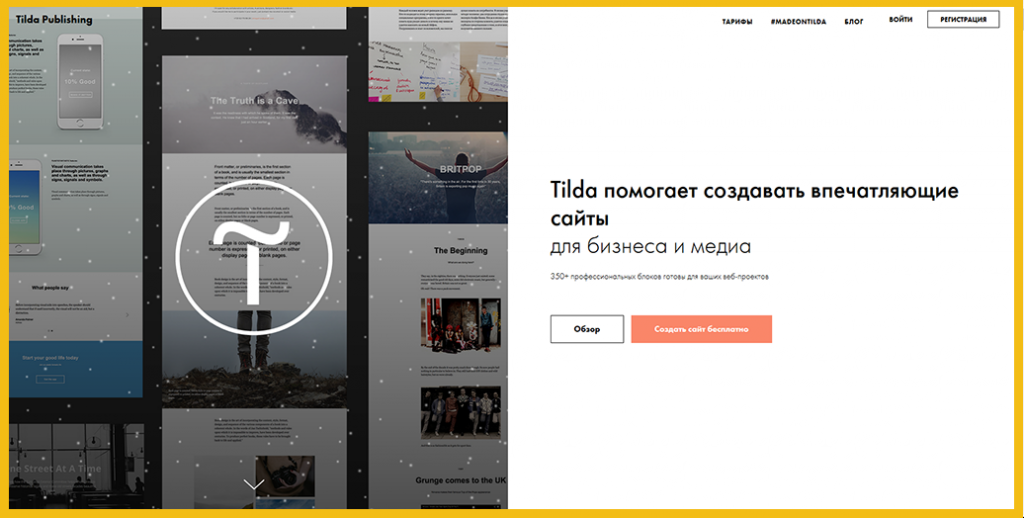Click the Tilda tilde circle logo
The height and width of the screenshot is (518, 1024).
[x=255, y=257]
